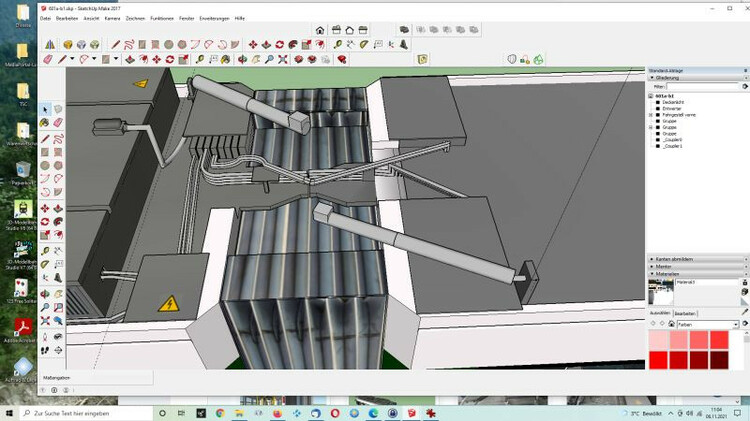Pick the pure red swatch in second row
750x421 pixels.
point(659,360)
